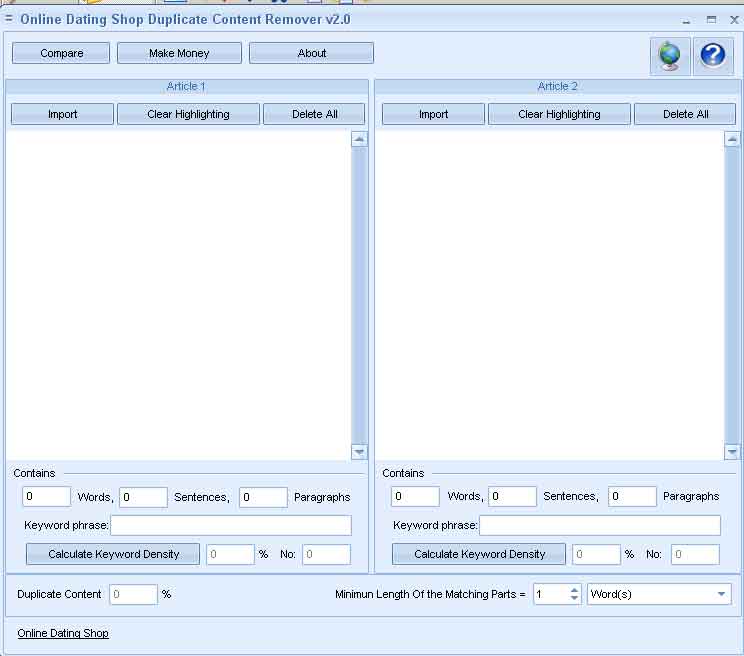Screen dimensions: 744x656
Task: Click Article 1 density percent field
Action: coord(231,554)
